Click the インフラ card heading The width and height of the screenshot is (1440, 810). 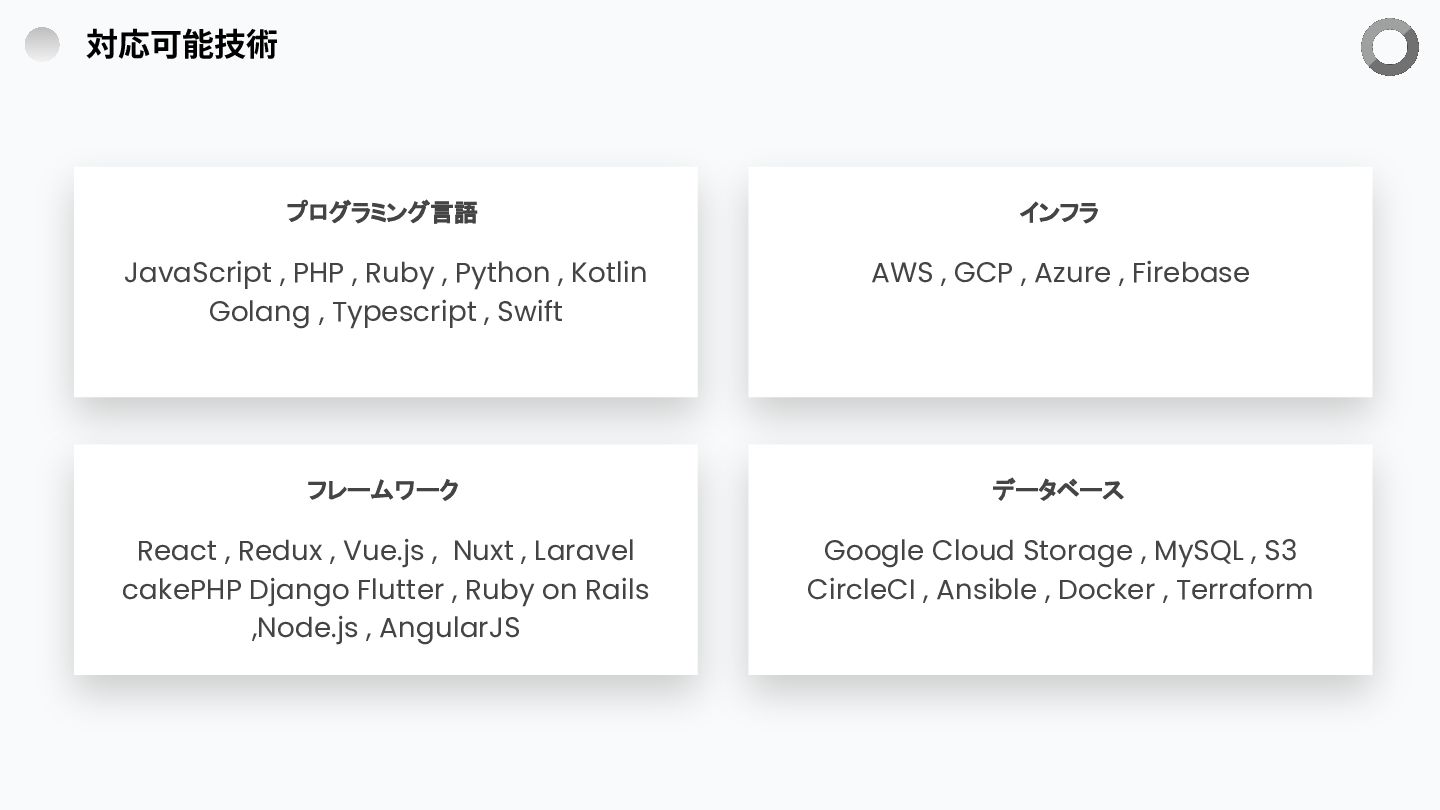(1059, 212)
